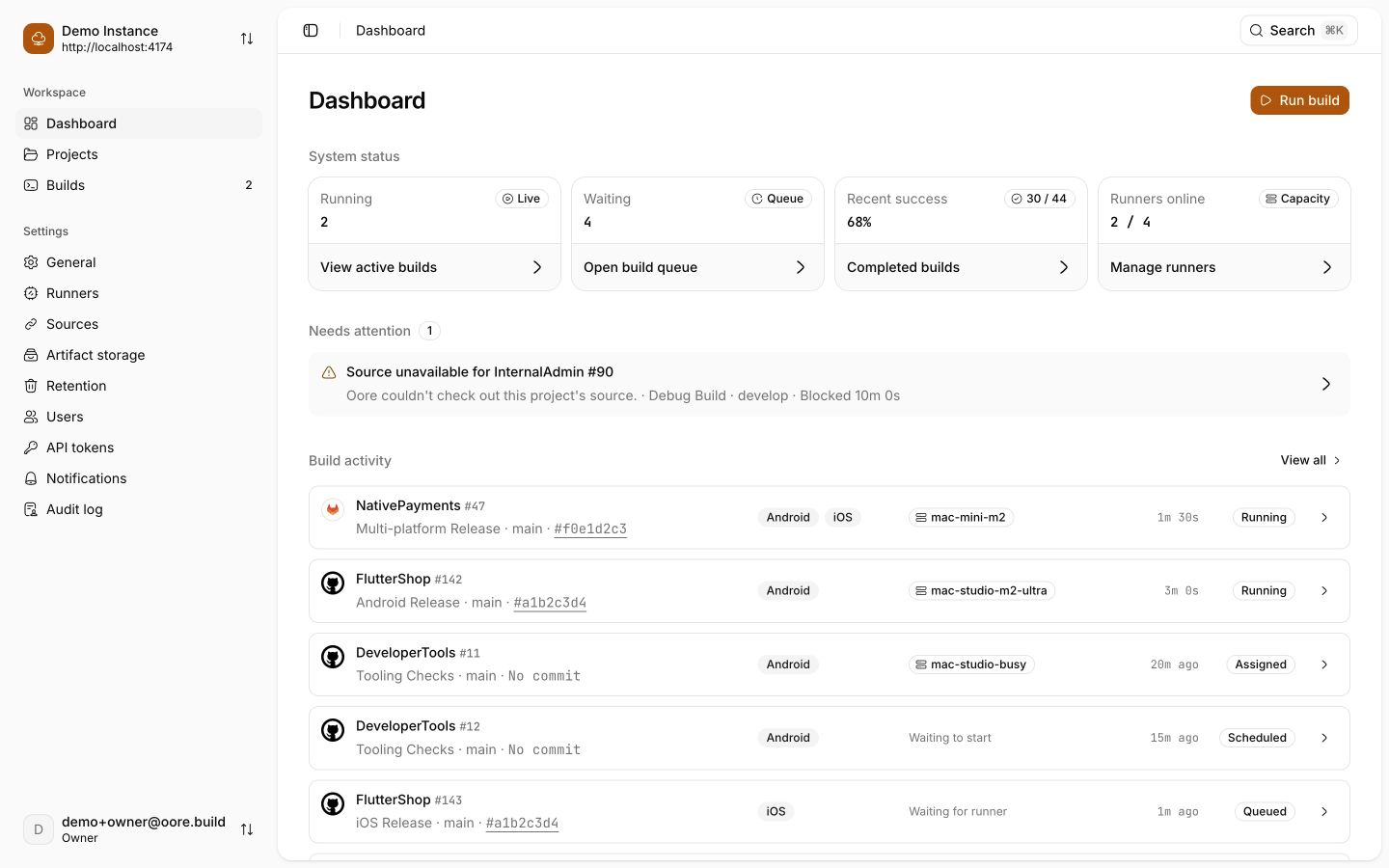Click Manage runners link

tap(1224, 267)
